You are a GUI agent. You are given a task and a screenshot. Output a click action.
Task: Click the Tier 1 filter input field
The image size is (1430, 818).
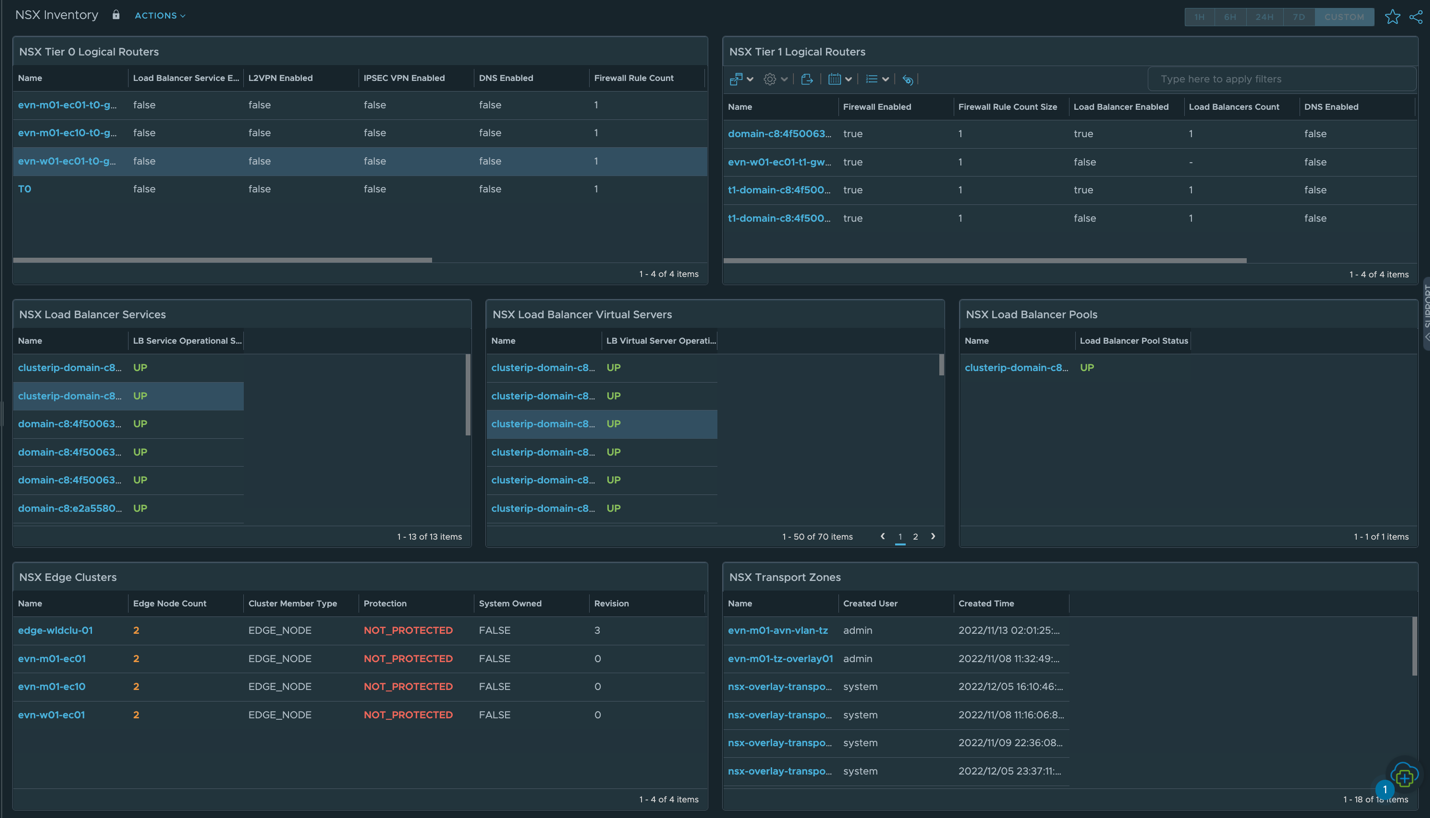point(1281,79)
